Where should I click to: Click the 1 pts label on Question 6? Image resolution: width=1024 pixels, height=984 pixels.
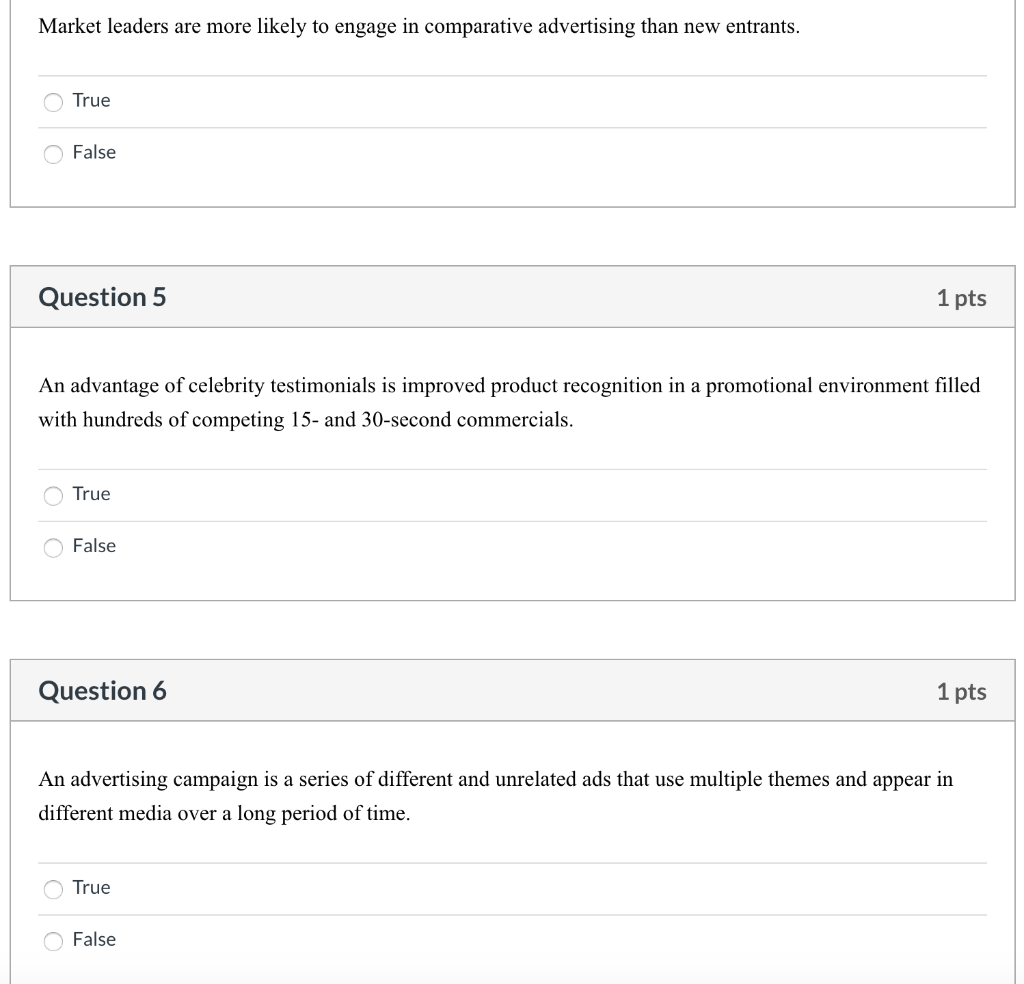tap(961, 691)
